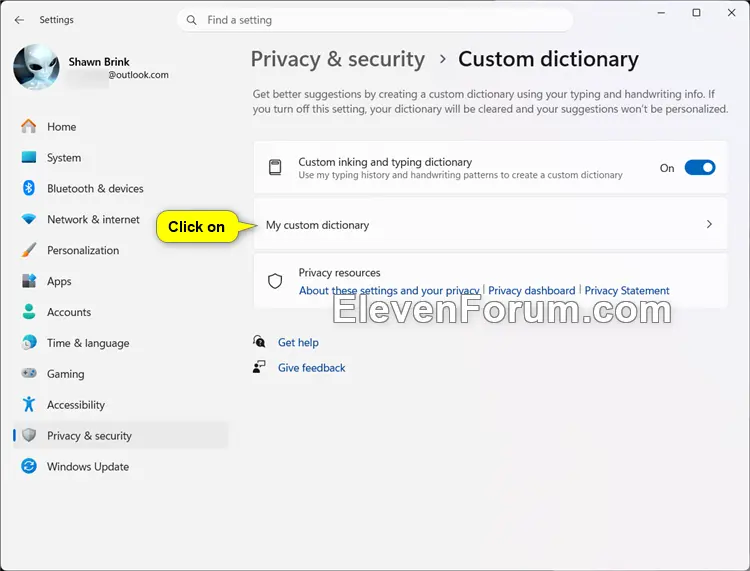Click the Privacy resources shield icon

[275, 281]
